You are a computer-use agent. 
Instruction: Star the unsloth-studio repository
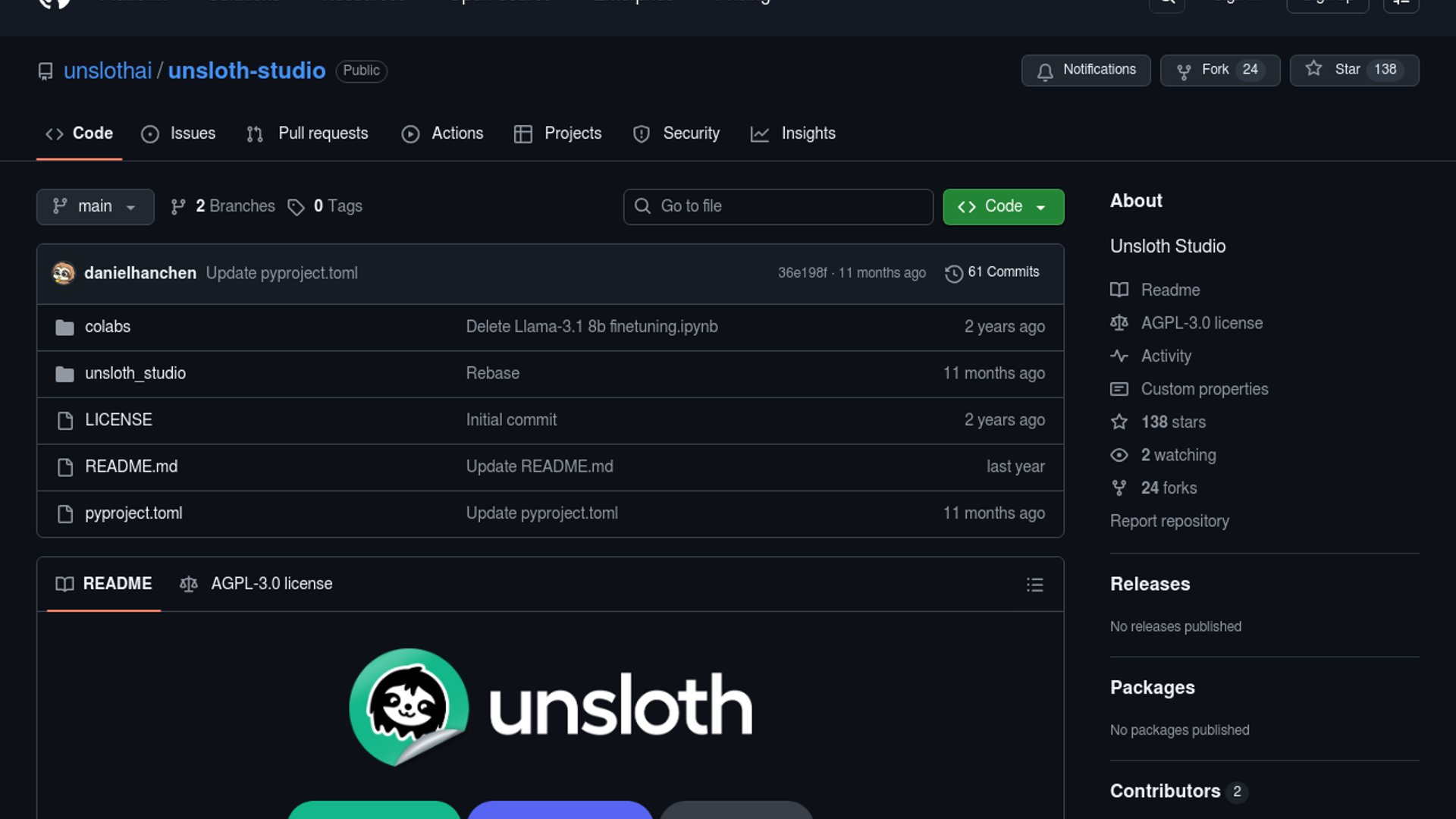(x=1354, y=71)
